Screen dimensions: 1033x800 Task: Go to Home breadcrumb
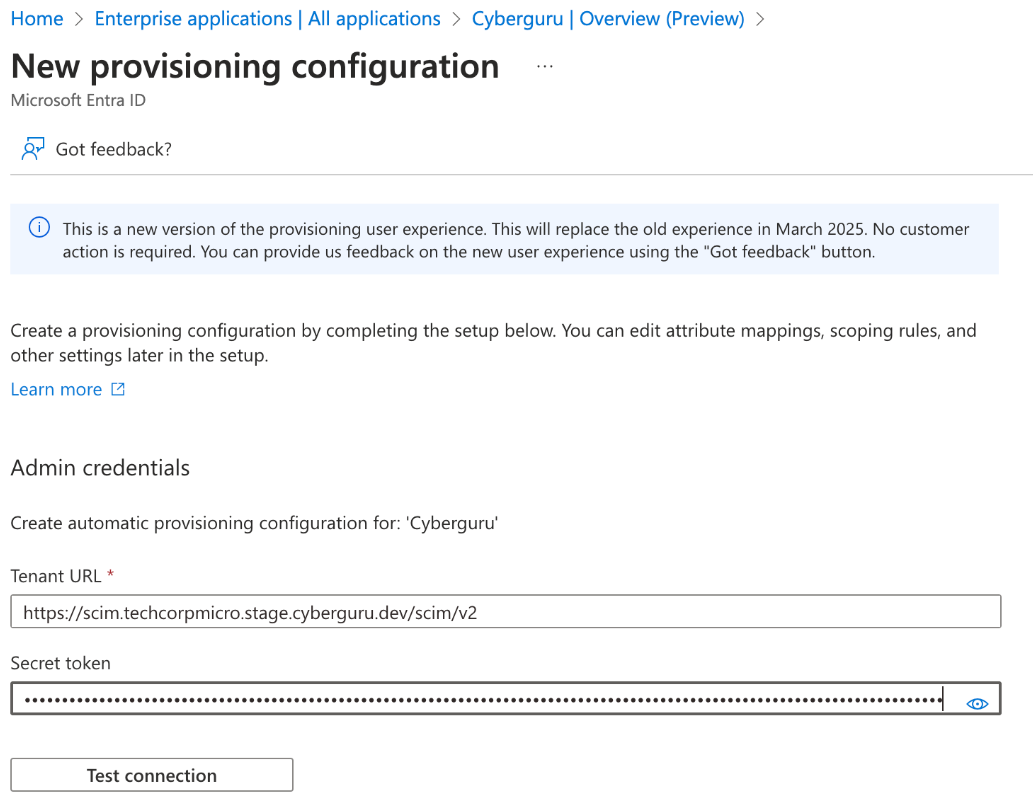pos(37,18)
